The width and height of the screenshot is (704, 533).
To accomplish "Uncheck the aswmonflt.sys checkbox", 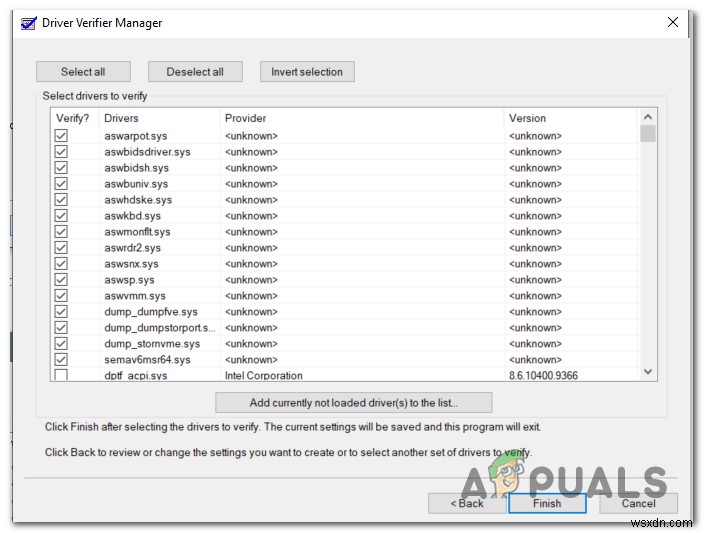I will coord(61,232).
